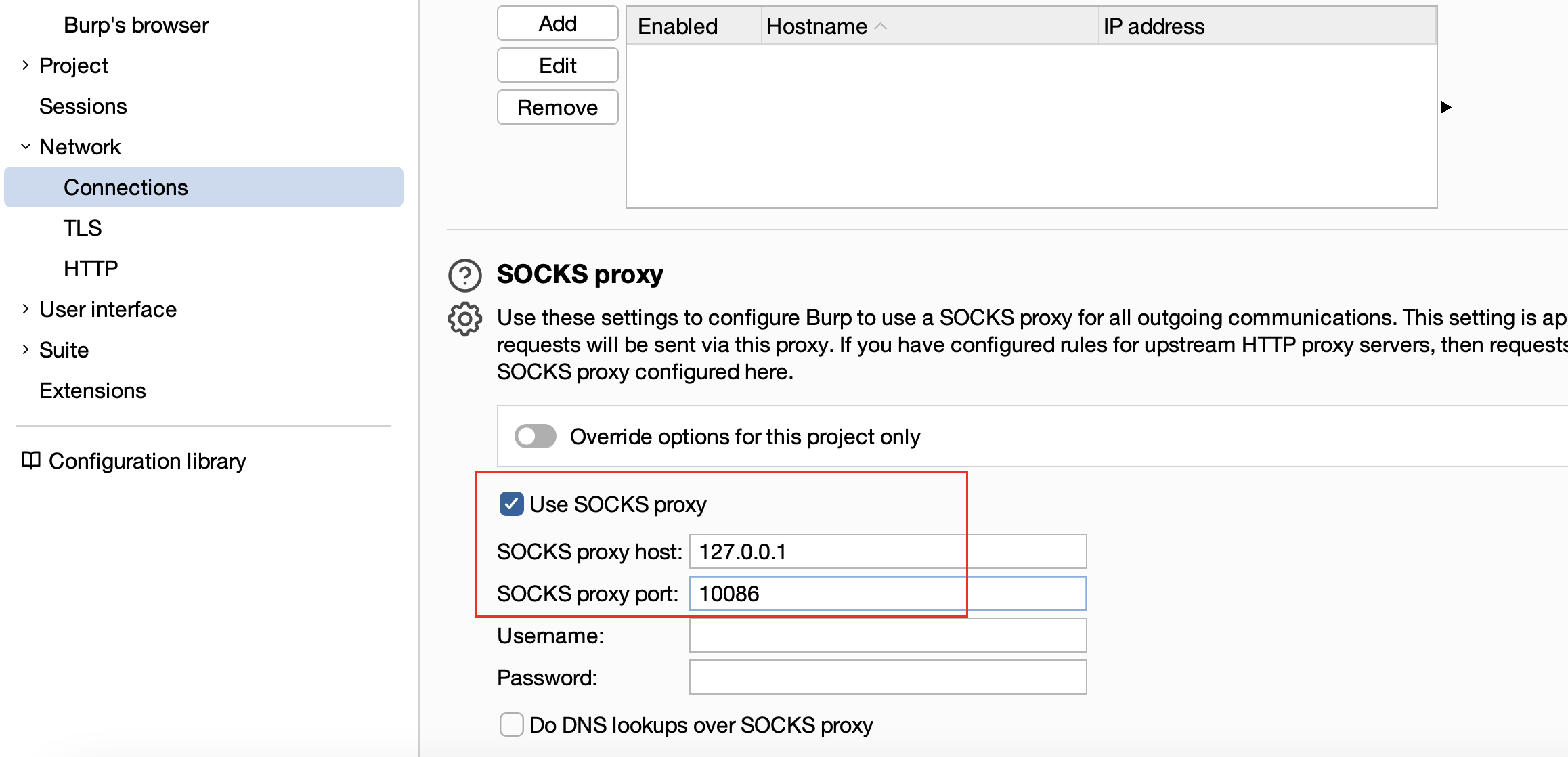Open the HTTP settings page
This screenshot has height=757, width=1568.
pyautogui.click(x=91, y=269)
